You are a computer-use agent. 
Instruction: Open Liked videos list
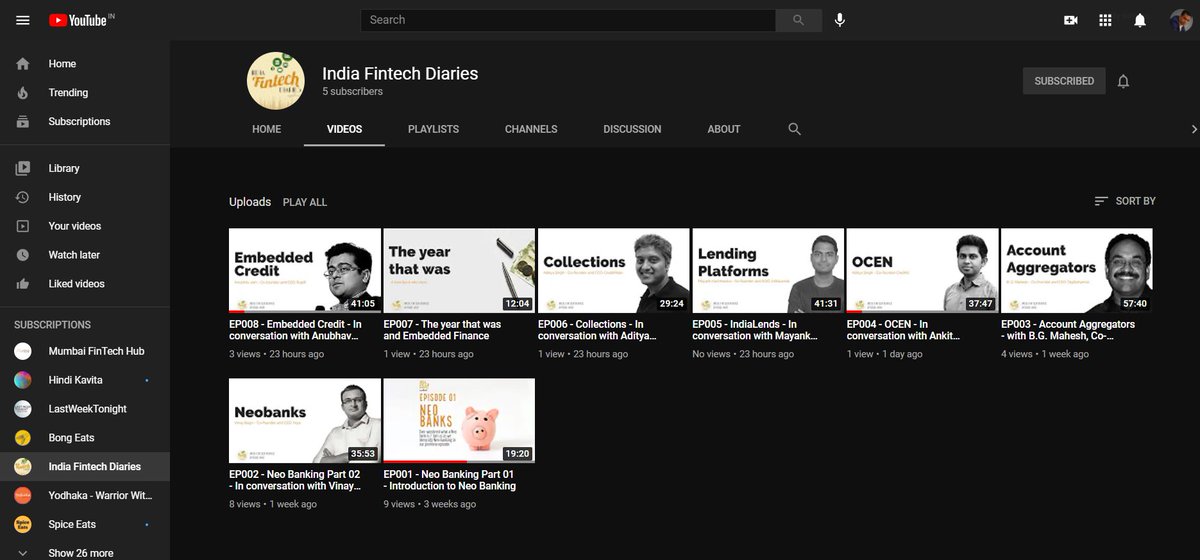click(85, 285)
